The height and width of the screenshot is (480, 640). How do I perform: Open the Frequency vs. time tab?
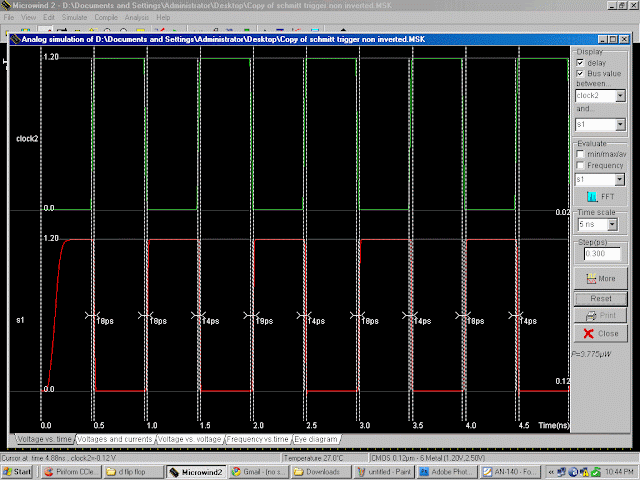pos(258,439)
